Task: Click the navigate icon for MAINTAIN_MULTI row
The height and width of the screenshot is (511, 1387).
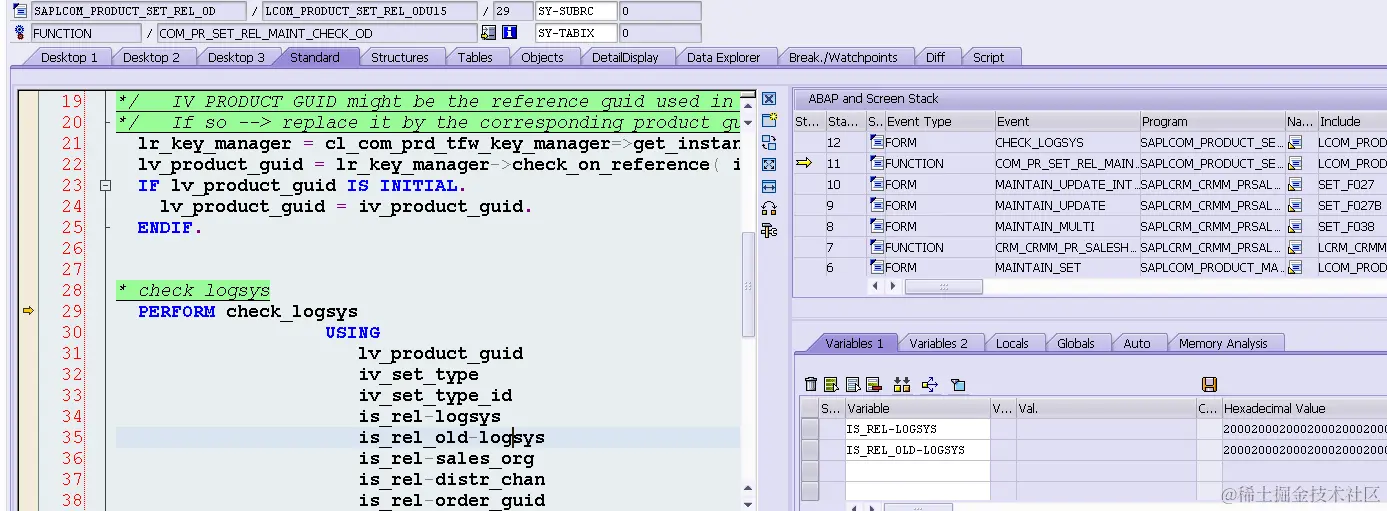Action: tap(1294, 227)
